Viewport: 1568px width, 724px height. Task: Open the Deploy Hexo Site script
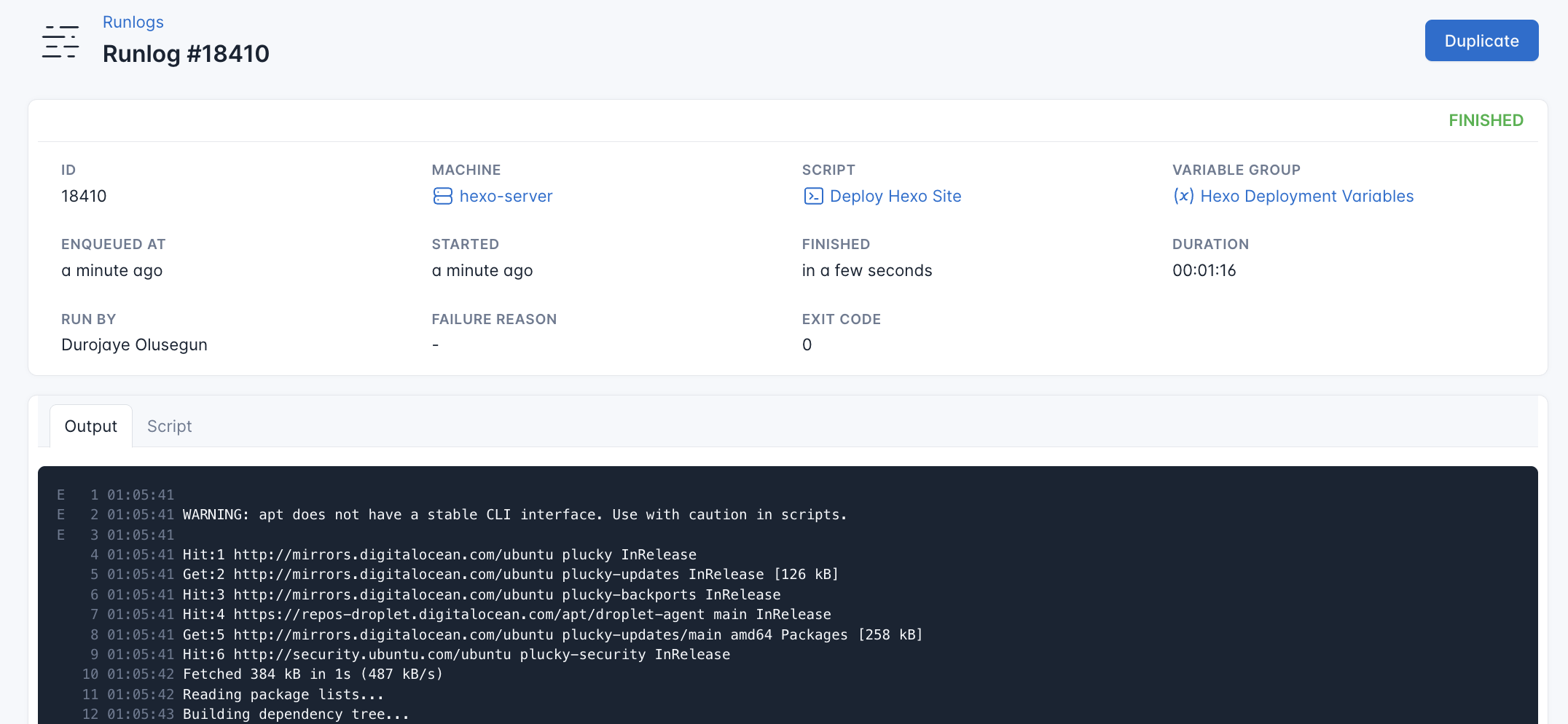(x=895, y=196)
